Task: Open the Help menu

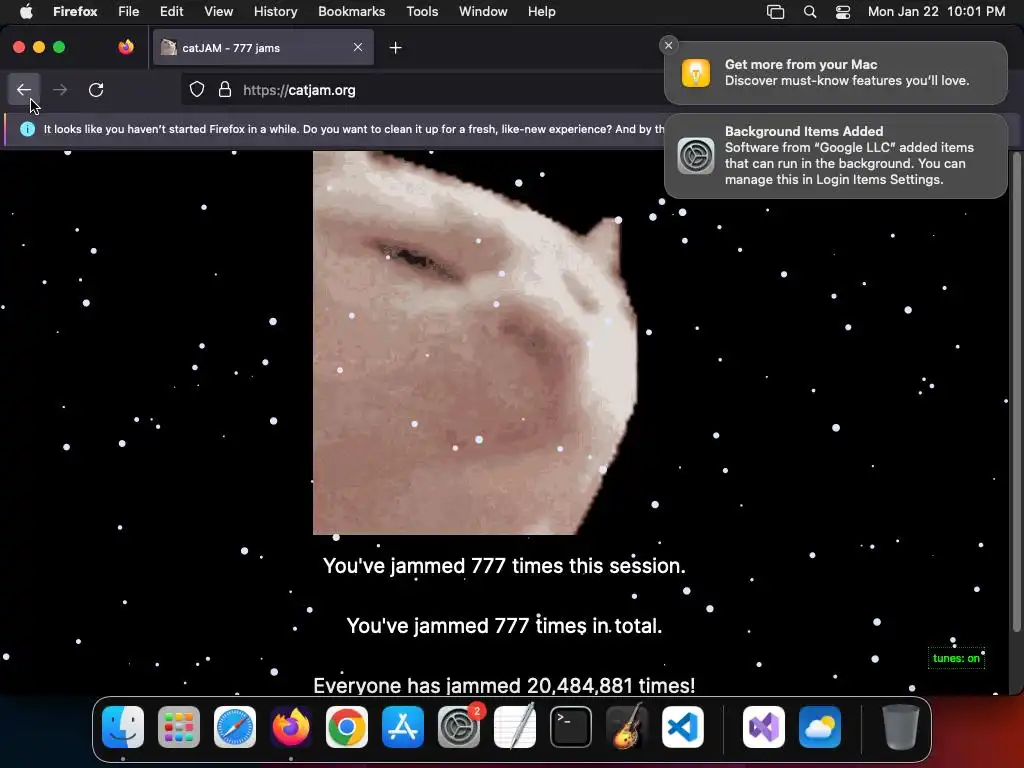Action: (542, 11)
